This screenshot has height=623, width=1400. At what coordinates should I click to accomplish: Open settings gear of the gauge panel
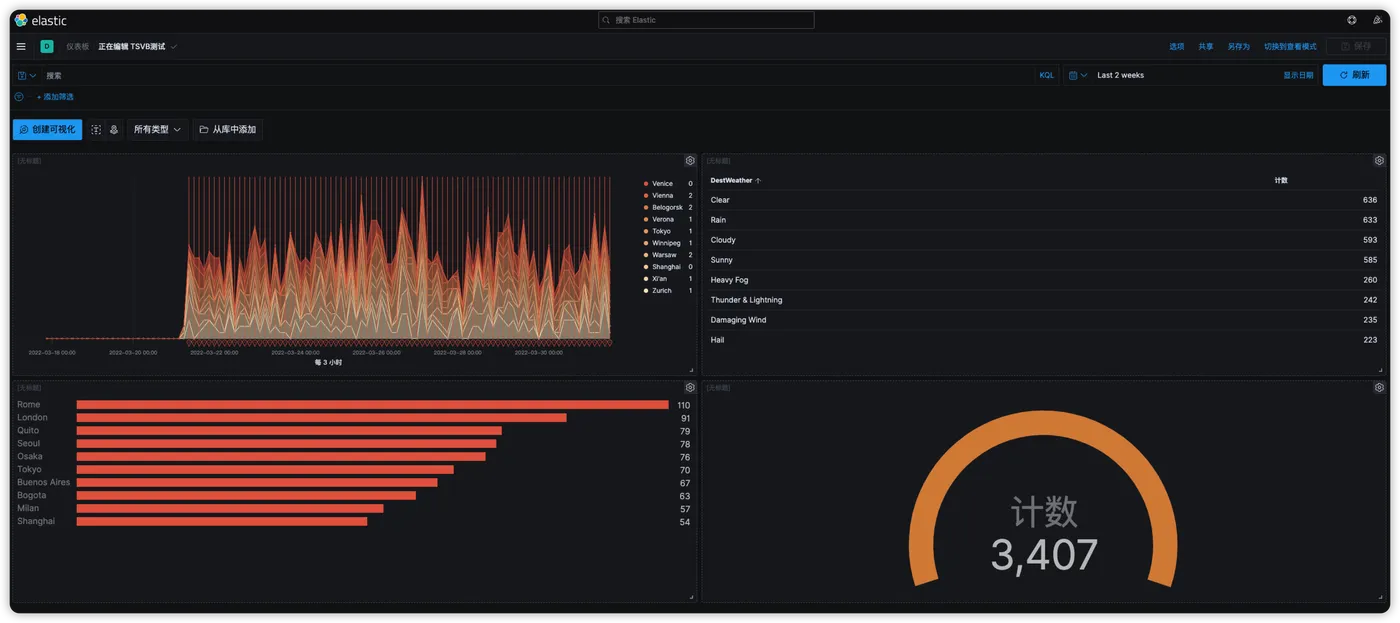[x=1379, y=388]
